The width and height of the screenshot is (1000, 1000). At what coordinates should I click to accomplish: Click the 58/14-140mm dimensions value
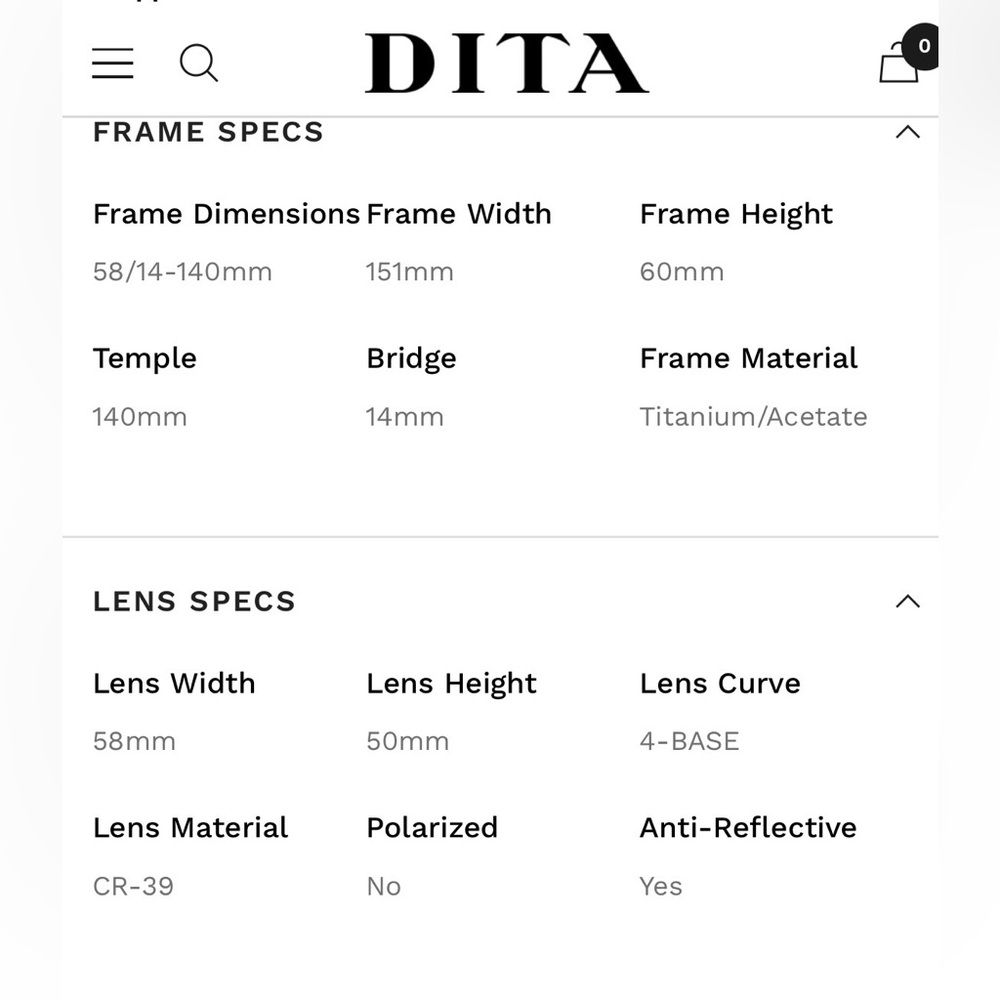[x=182, y=272]
